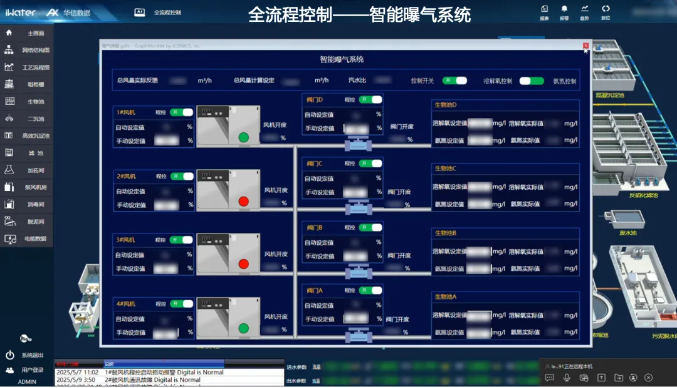Viewport: 677px width, 388px height.
Task: Open the chat bubble icon in bottom toolbar
Action: 549,378
